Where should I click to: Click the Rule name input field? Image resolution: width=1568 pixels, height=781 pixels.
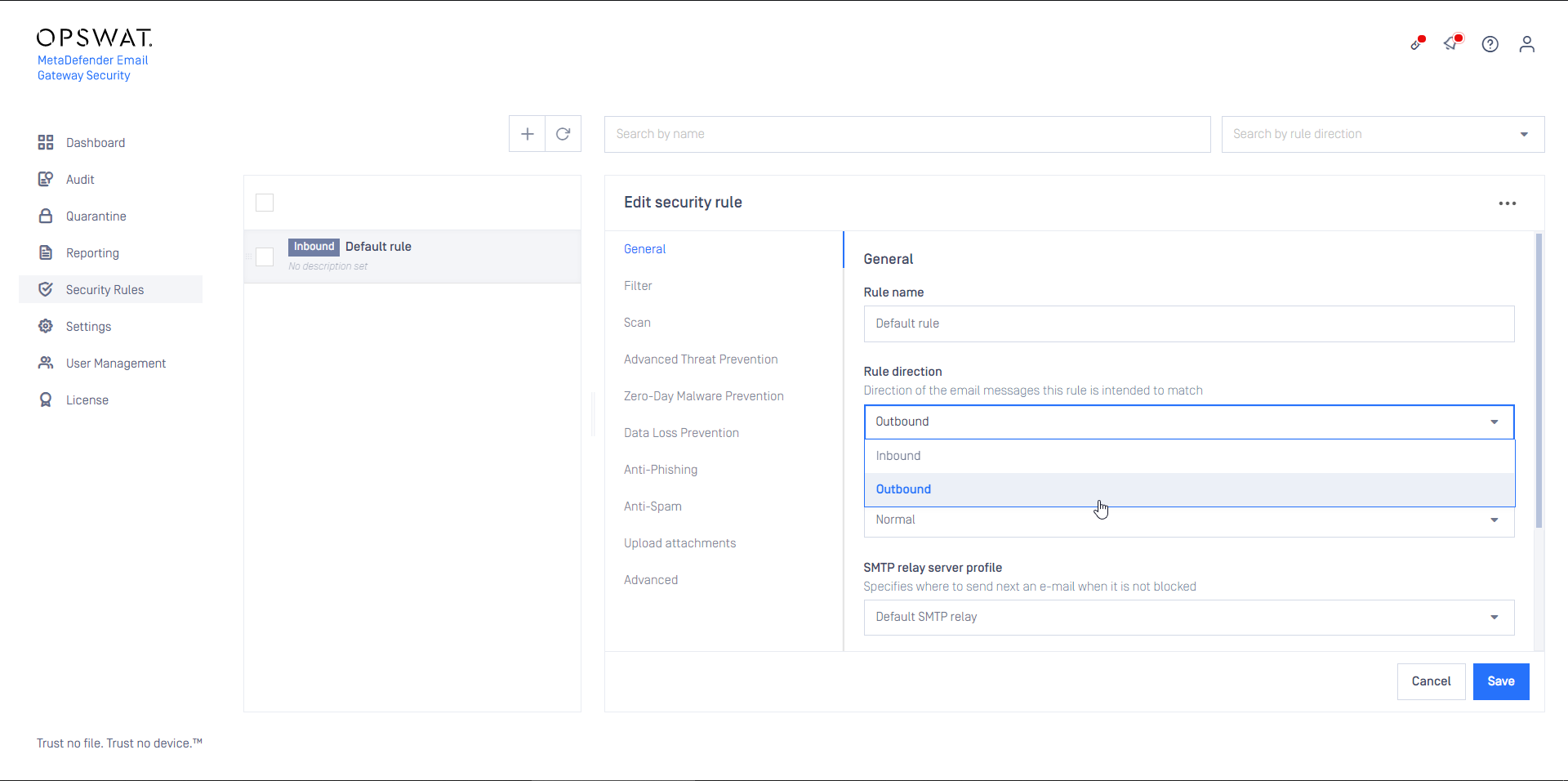(1188, 324)
